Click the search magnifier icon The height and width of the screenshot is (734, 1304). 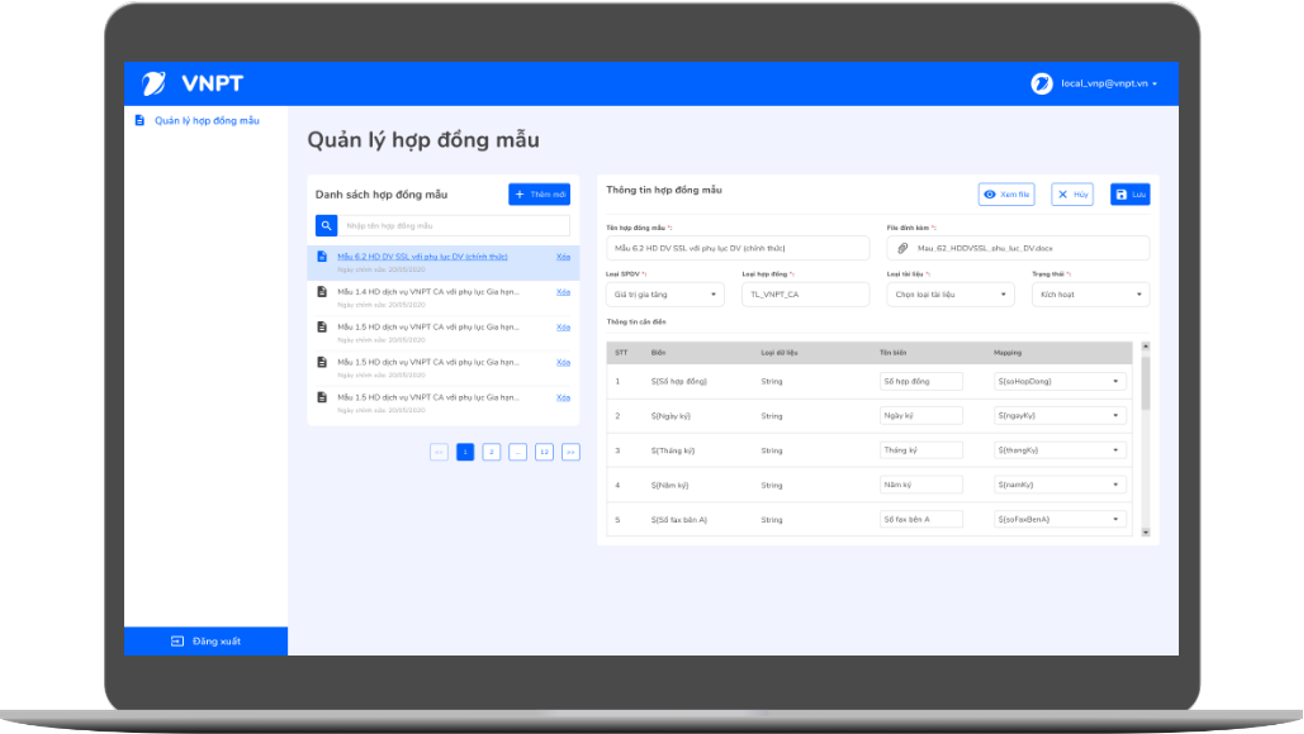(x=326, y=226)
